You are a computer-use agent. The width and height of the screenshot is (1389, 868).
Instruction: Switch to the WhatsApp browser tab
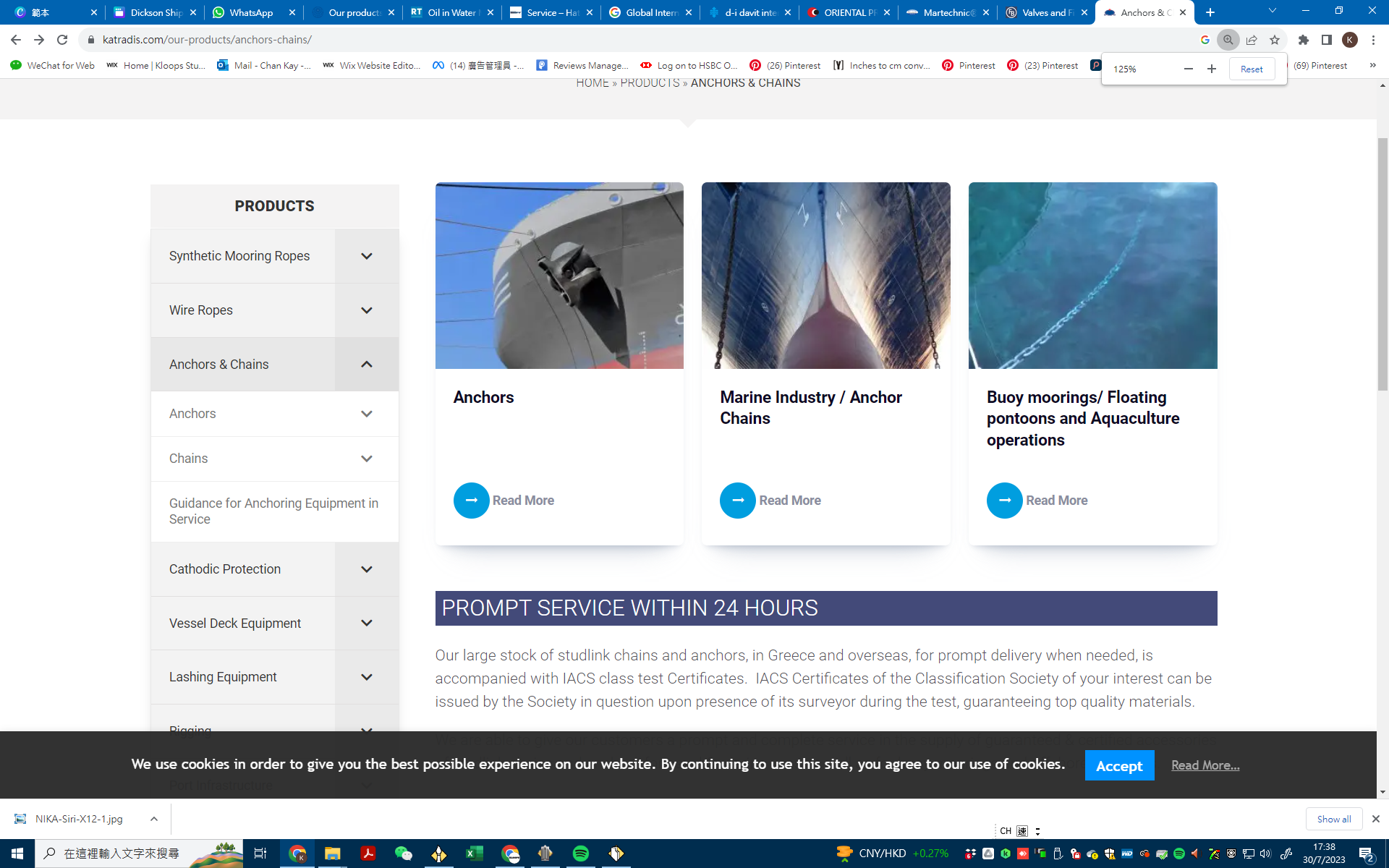251,12
